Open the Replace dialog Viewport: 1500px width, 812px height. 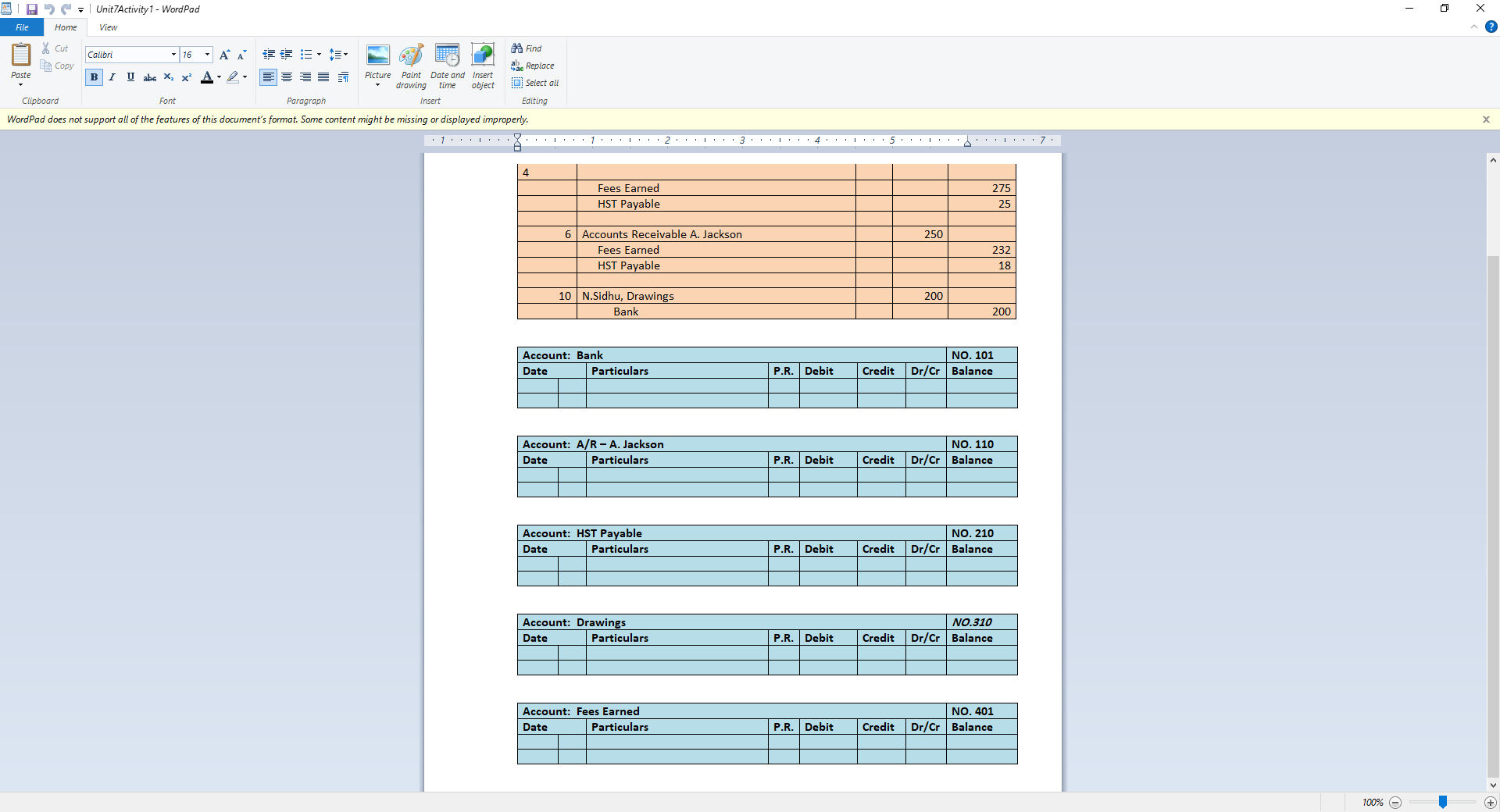click(534, 66)
